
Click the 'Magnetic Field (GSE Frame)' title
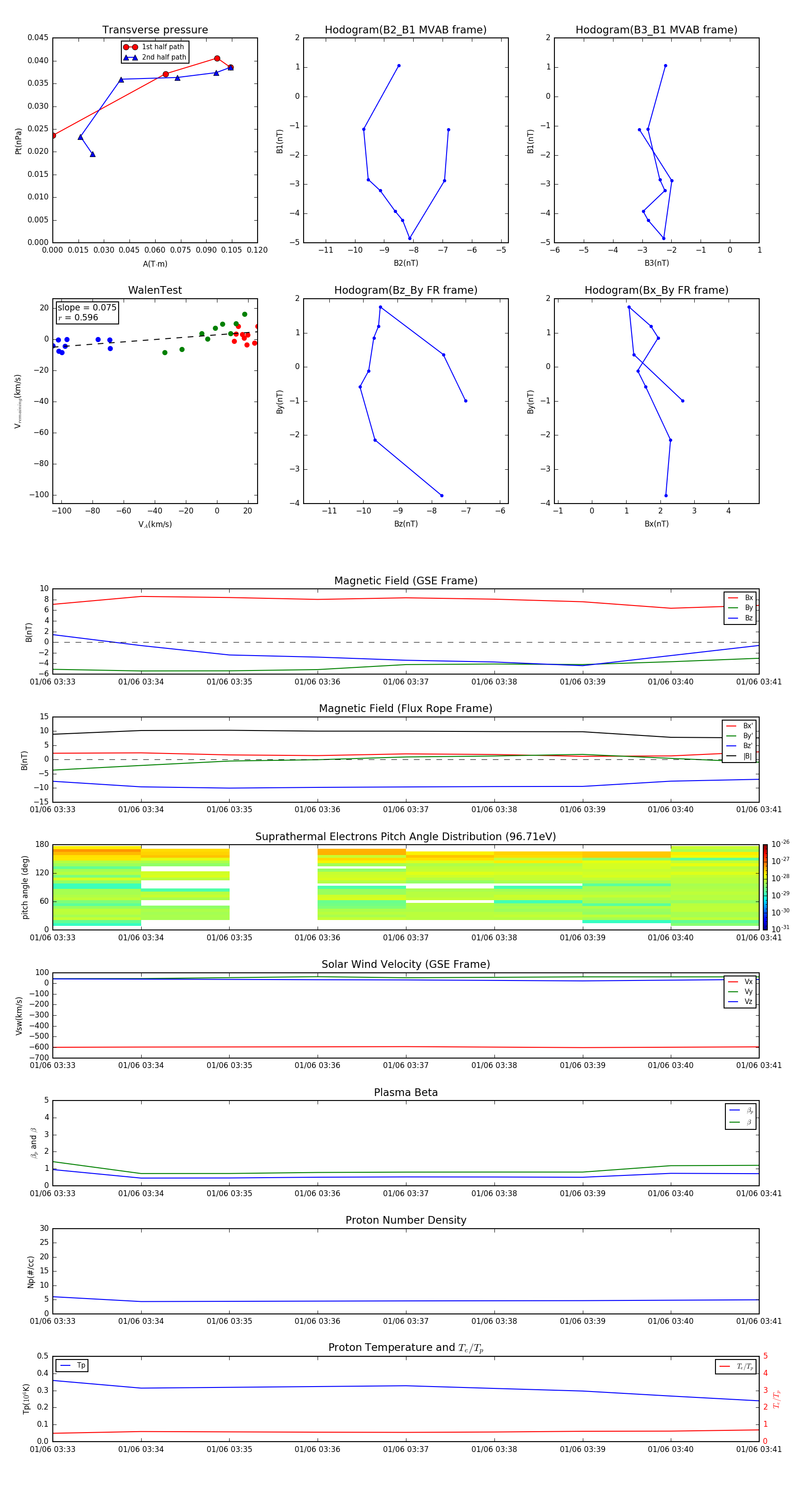pyautogui.click(x=406, y=581)
